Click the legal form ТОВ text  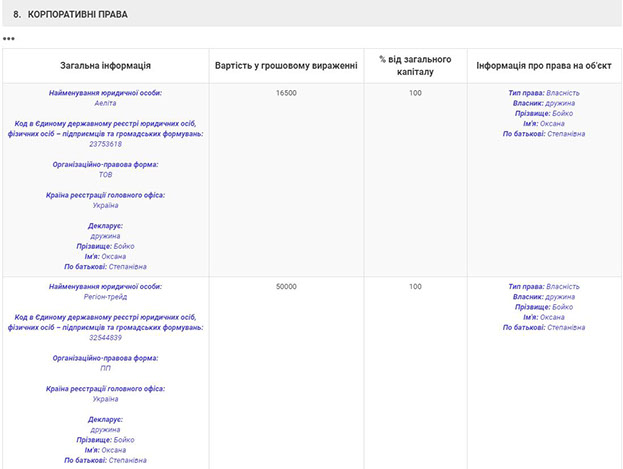coord(106,174)
